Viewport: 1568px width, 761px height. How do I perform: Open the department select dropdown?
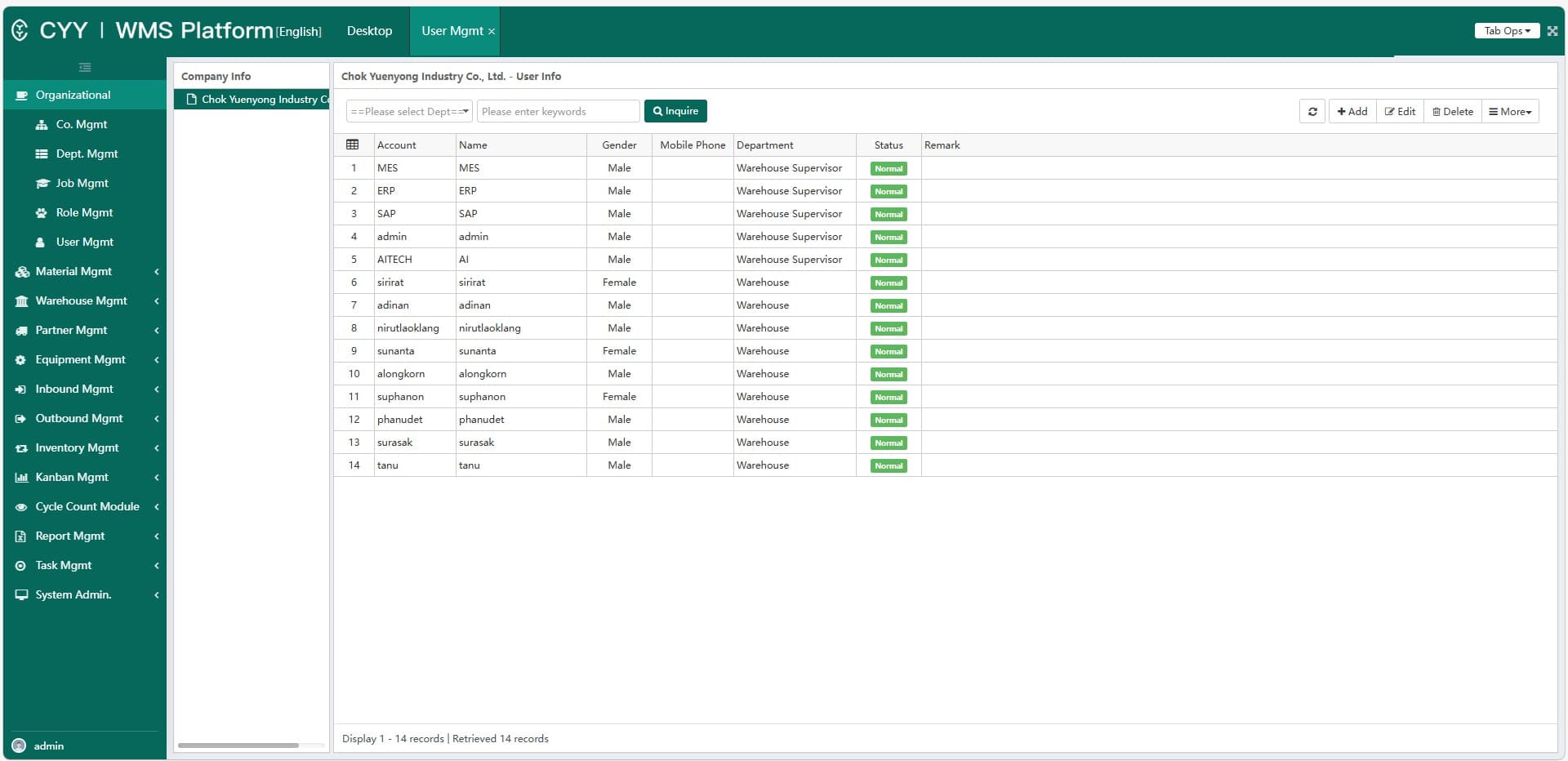[410, 112]
